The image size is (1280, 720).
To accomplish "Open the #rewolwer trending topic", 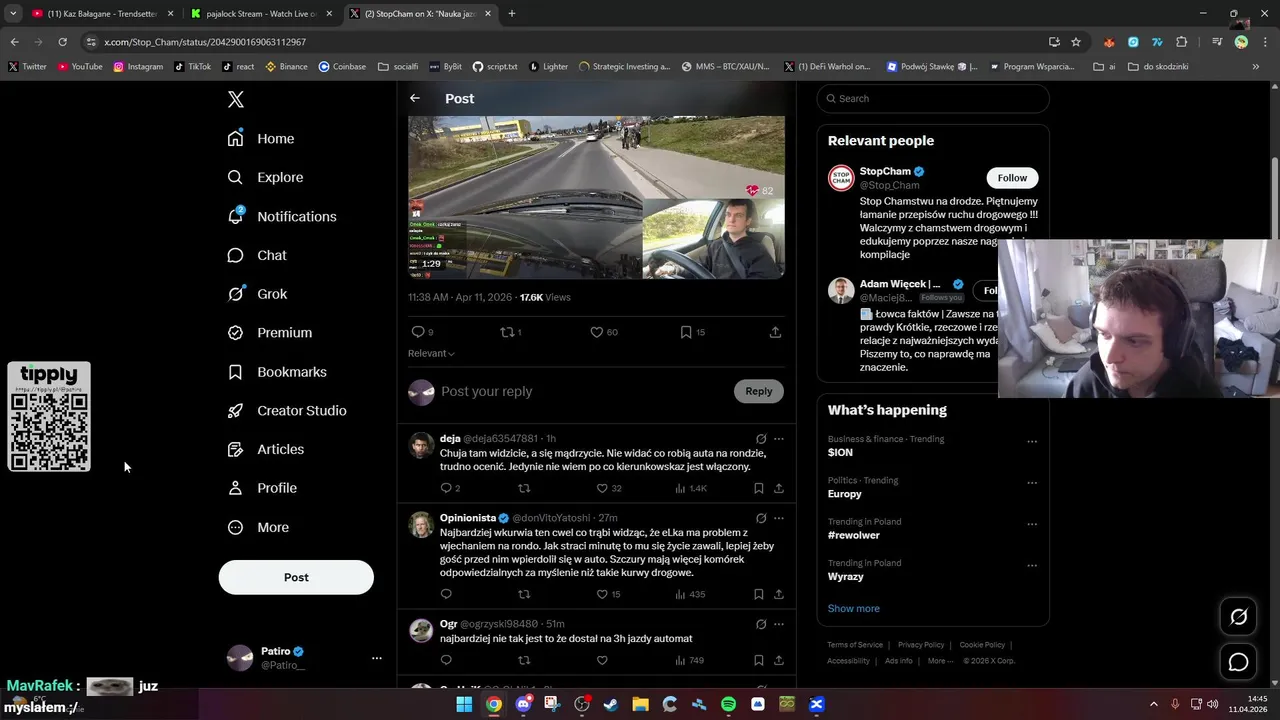I will 854,535.
